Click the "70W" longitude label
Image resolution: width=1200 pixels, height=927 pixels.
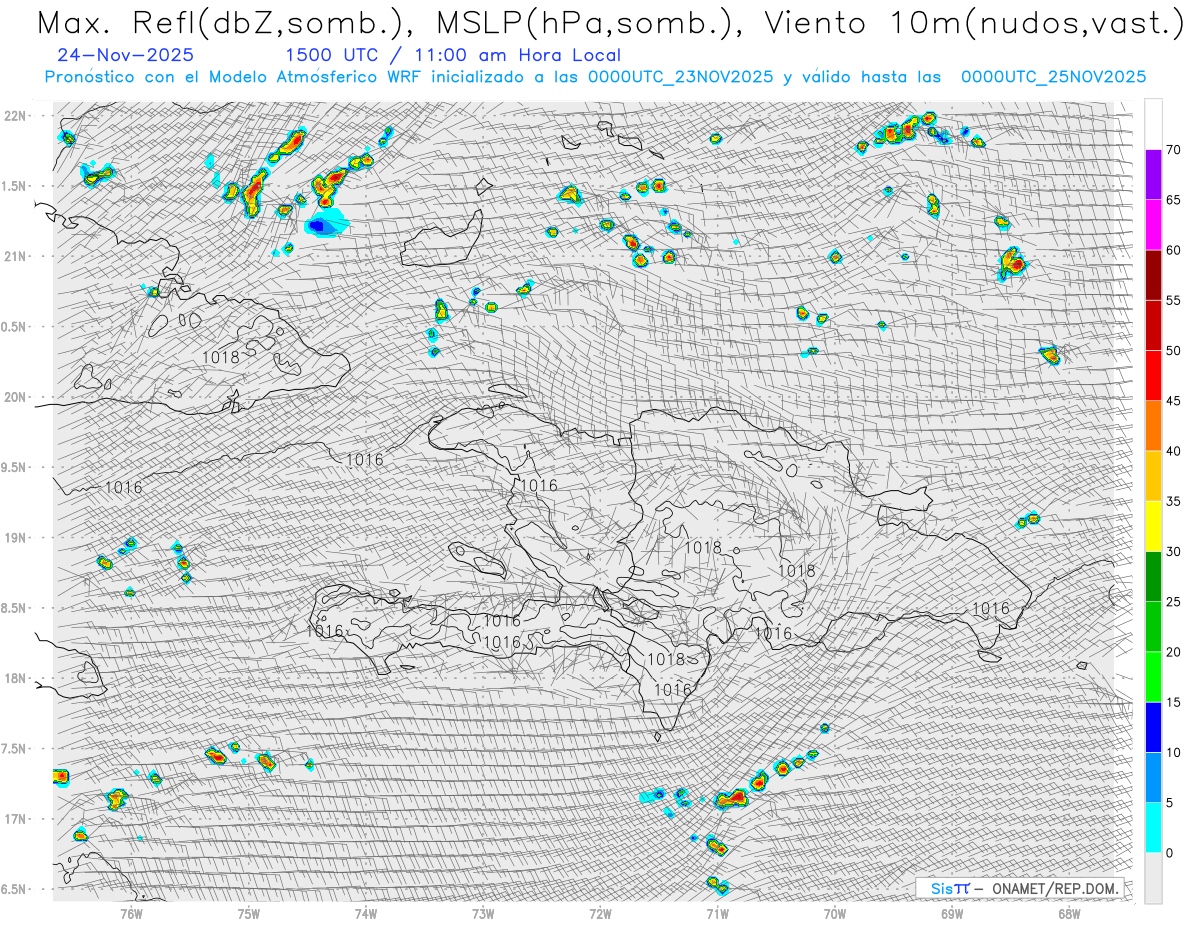[x=835, y=913]
